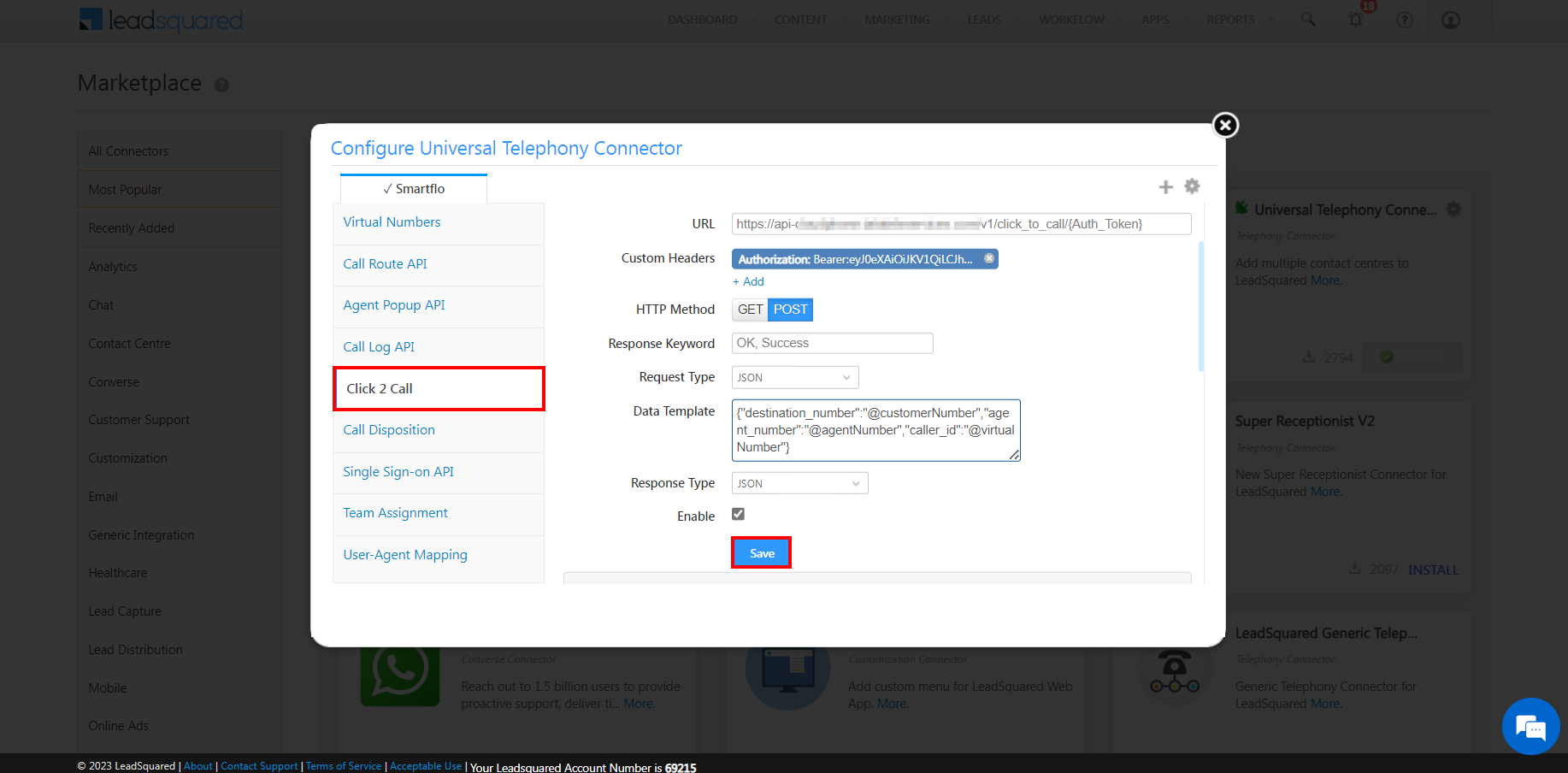Click More link for Super Receptionist V2
The height and width of the screenshot is (773, 1568).
click(1326, 492)
